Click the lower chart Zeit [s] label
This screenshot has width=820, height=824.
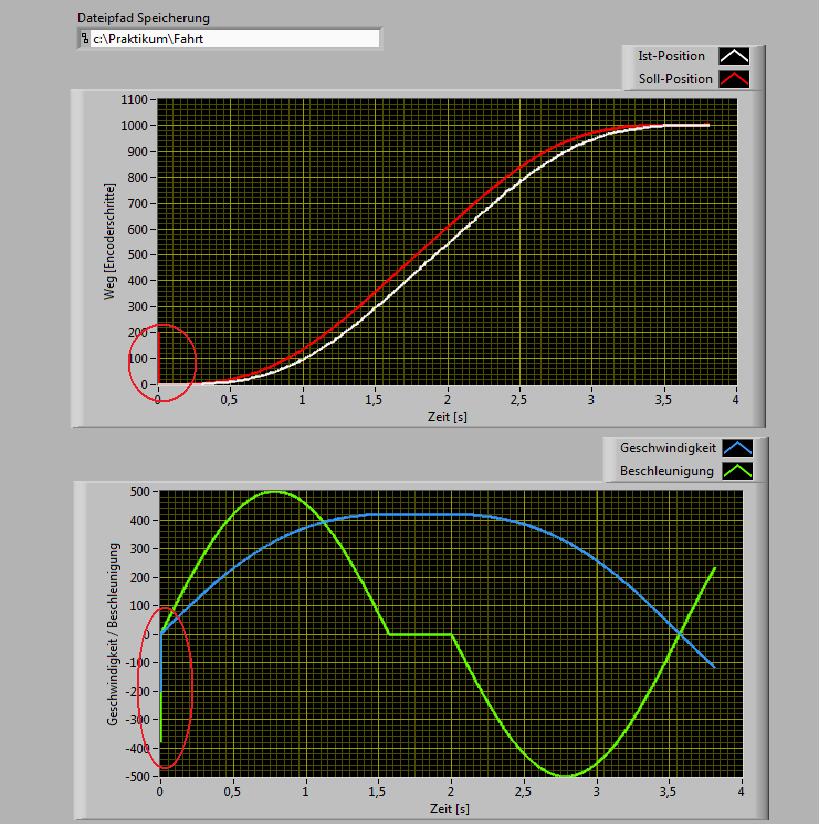point(449,808)
